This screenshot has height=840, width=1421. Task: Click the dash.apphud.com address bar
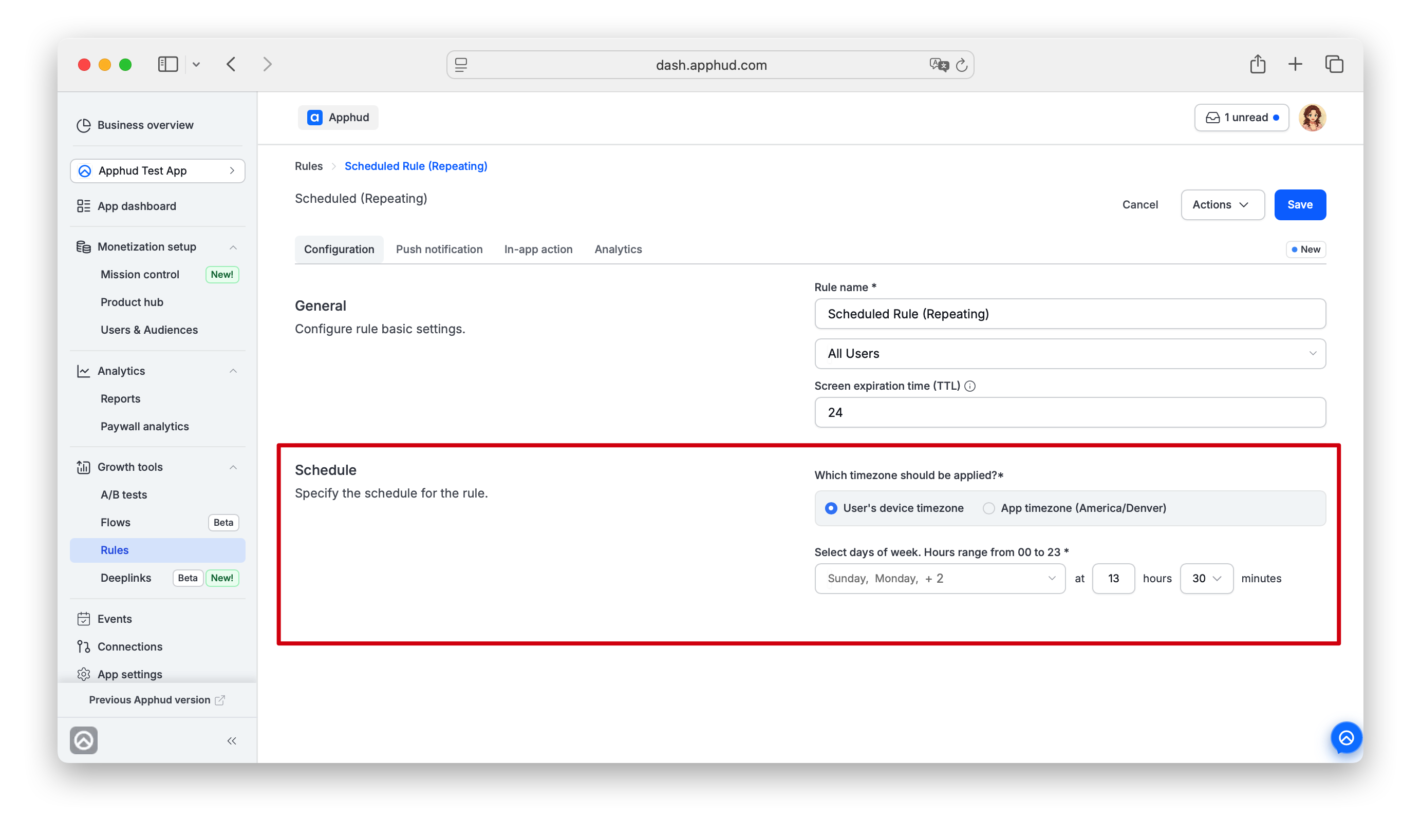[710, 65]
